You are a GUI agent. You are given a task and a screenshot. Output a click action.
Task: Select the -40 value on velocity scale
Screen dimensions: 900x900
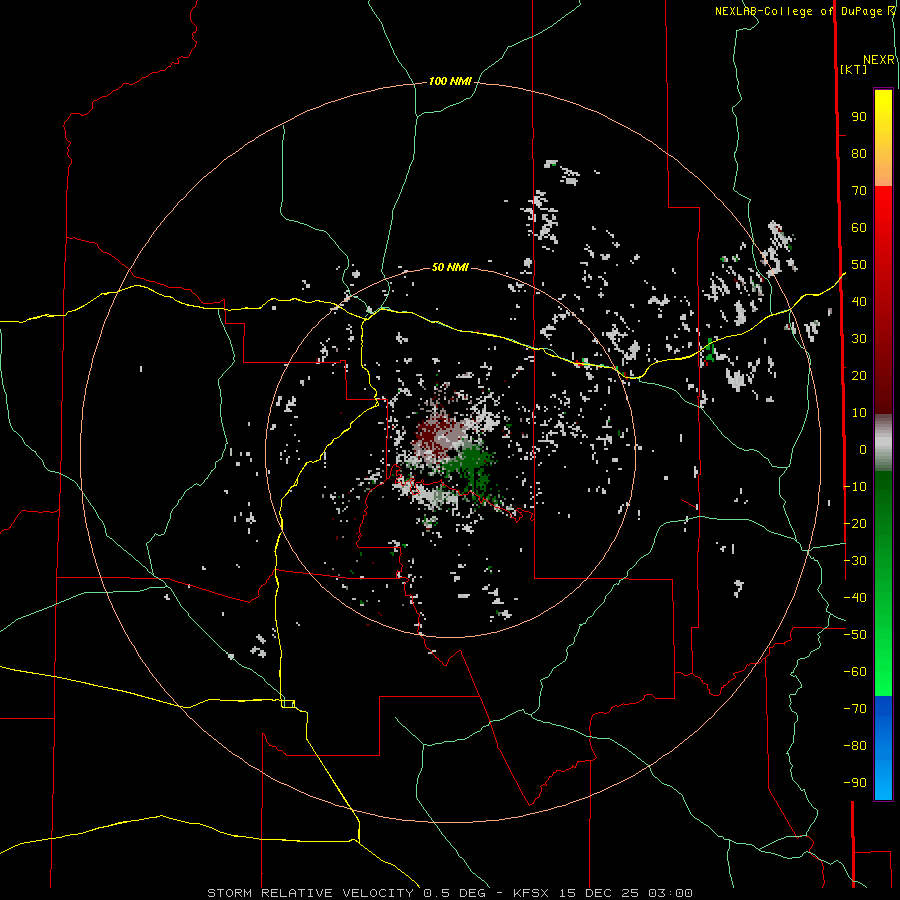855,598
